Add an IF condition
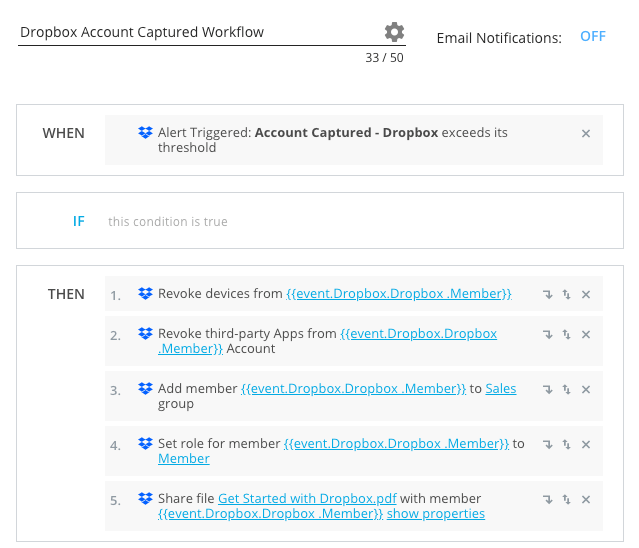 tap(79, 221)
